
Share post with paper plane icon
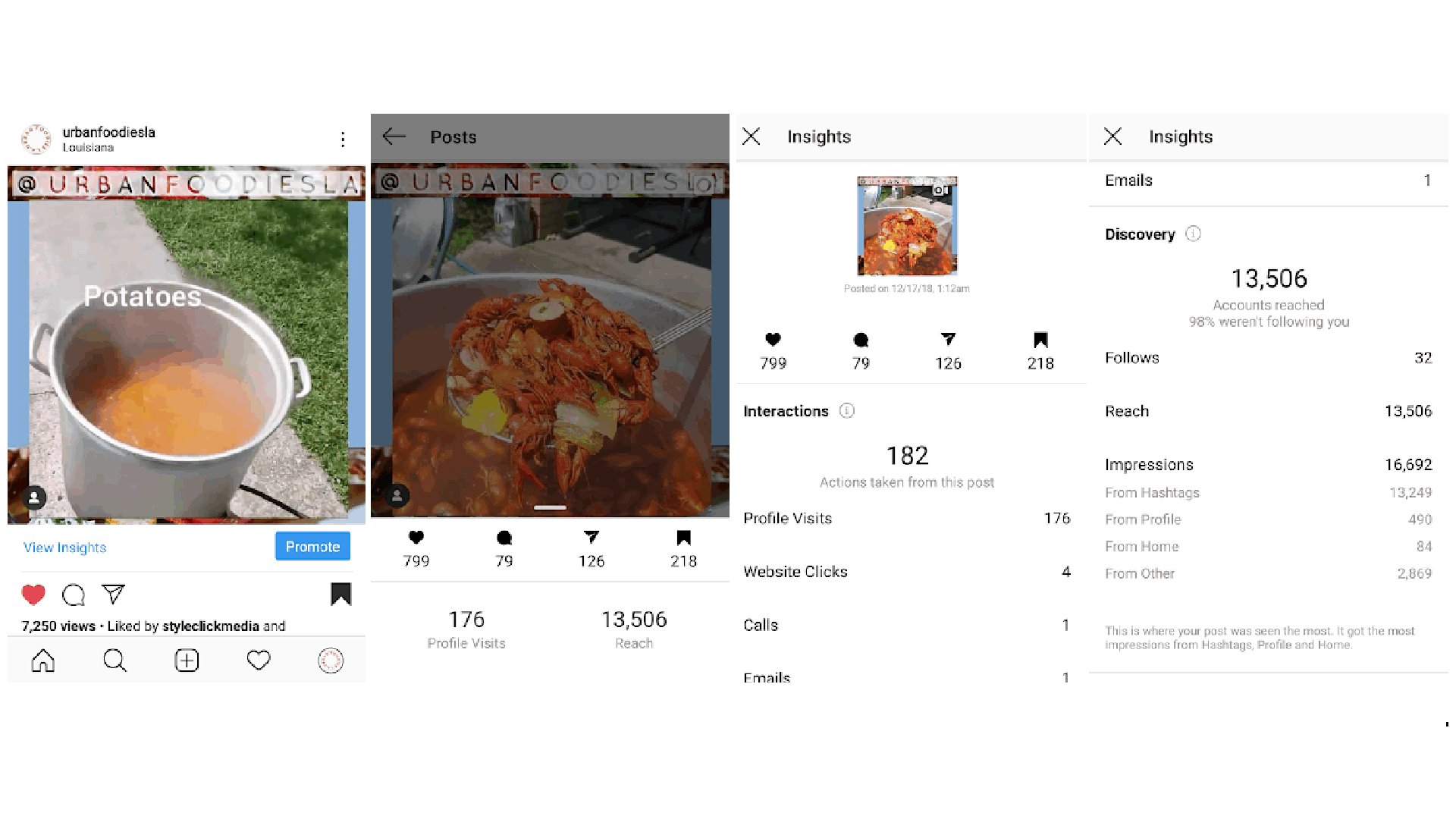113,594
